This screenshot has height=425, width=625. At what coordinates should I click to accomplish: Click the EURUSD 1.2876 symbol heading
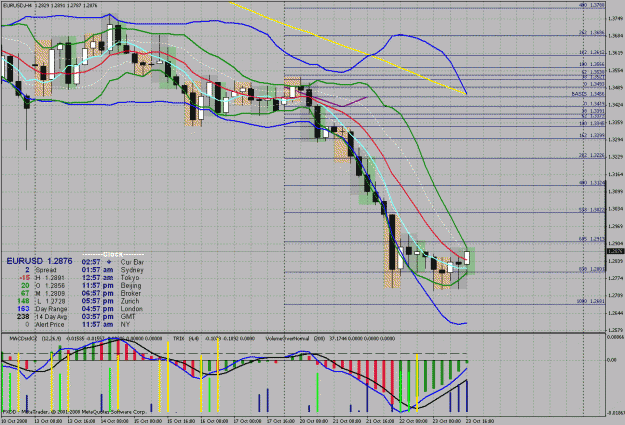[x=39, y=261]
